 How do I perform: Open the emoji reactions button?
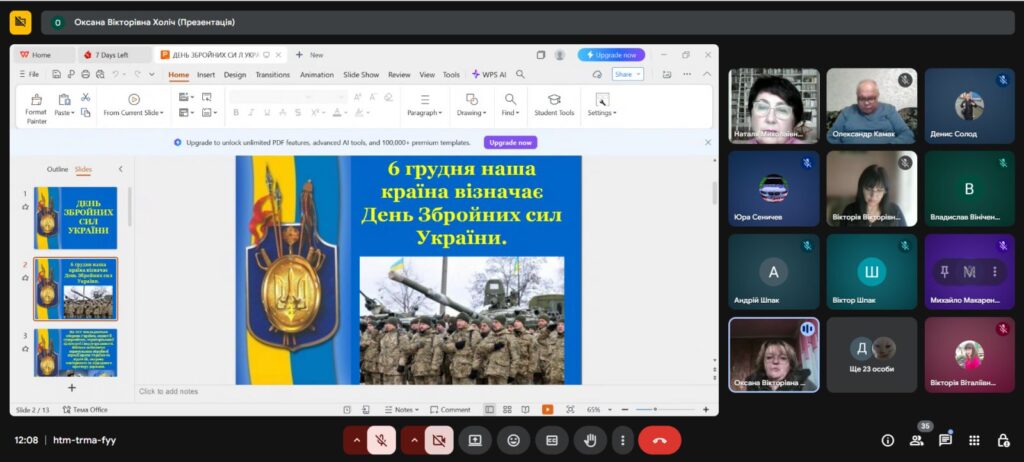point(513,440)
